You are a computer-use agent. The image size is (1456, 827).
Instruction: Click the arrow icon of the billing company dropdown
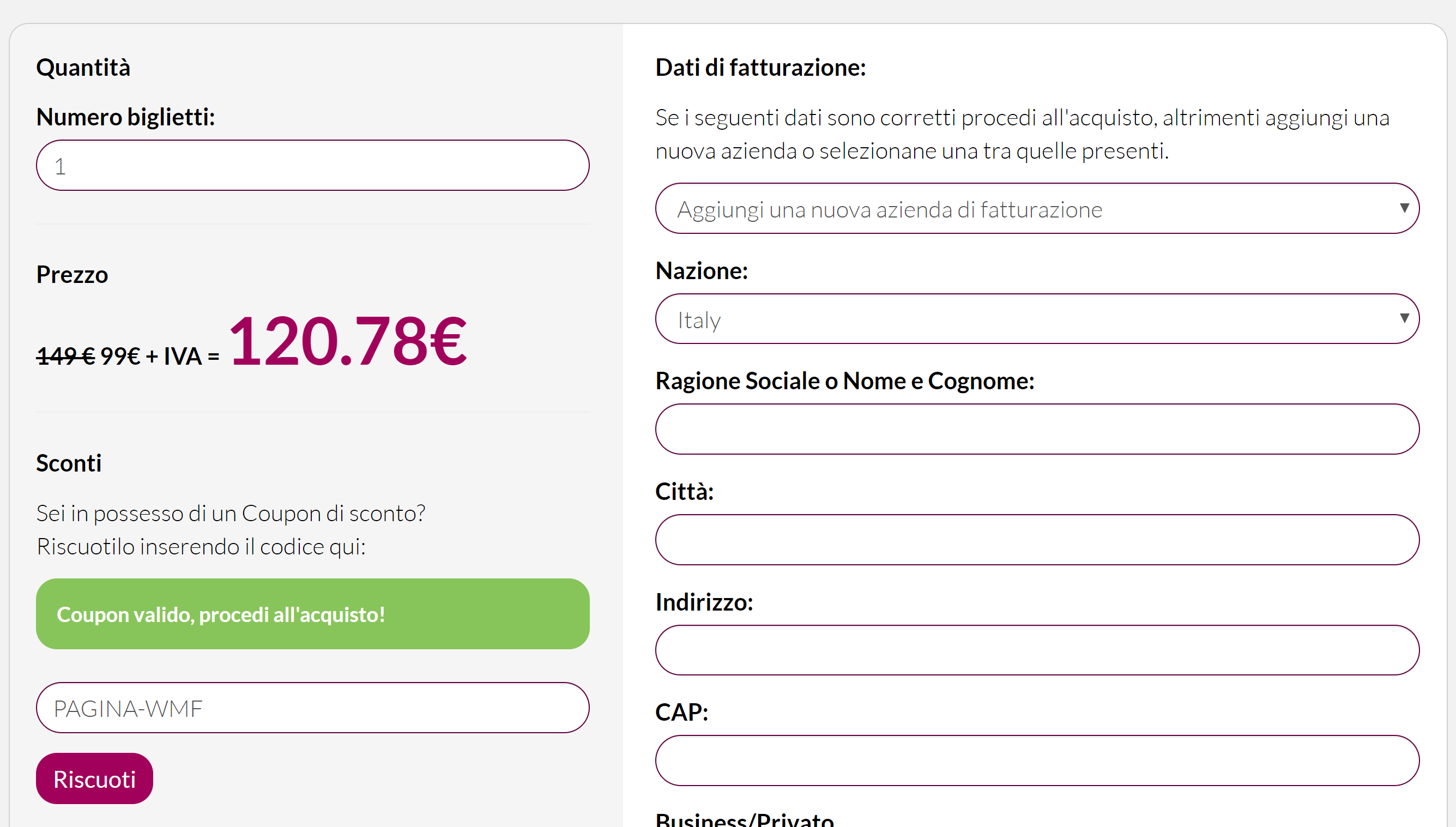(1404, 208)
